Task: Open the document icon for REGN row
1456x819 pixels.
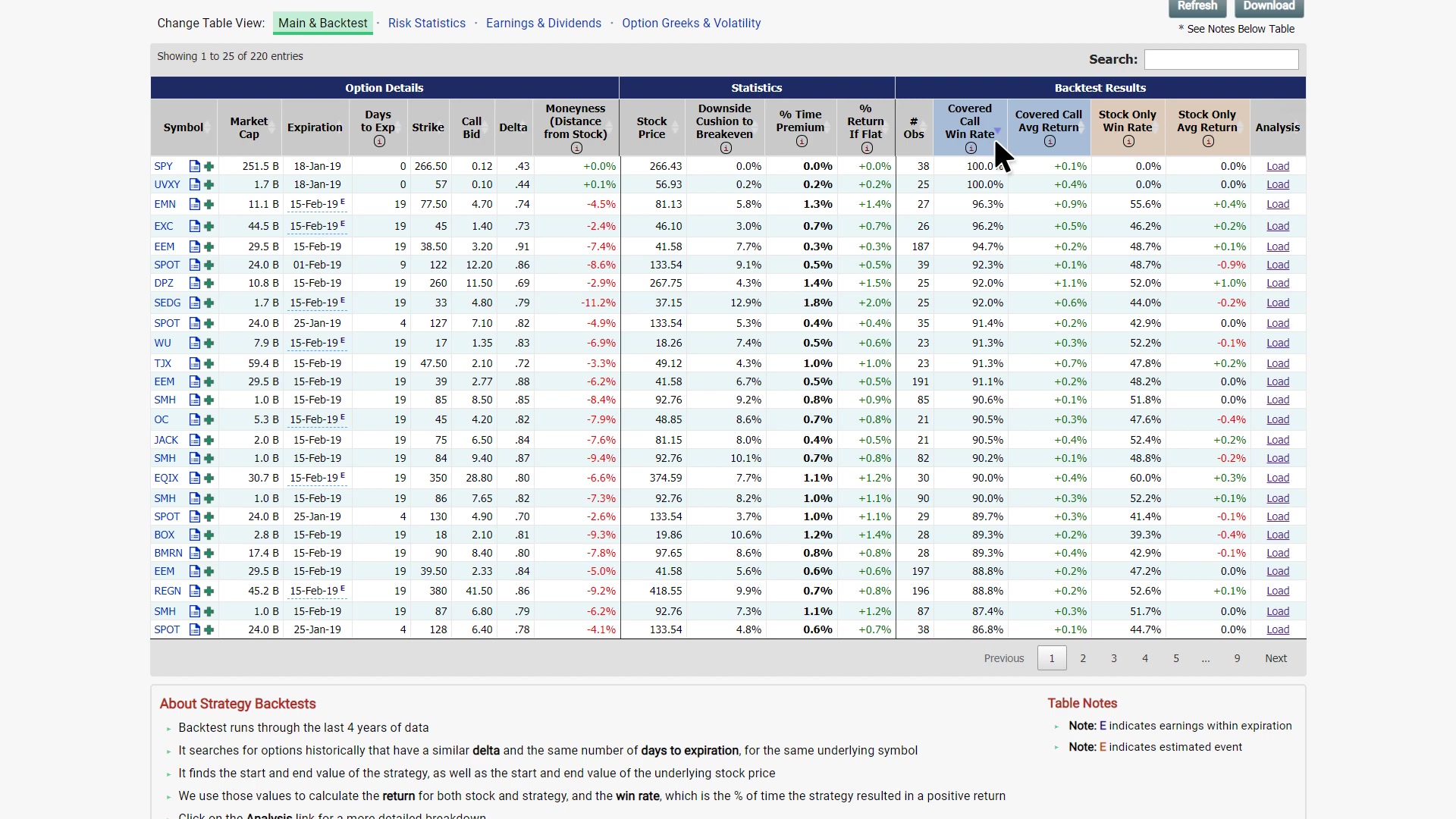Action: pyautogui.click(x=195, y=591)
